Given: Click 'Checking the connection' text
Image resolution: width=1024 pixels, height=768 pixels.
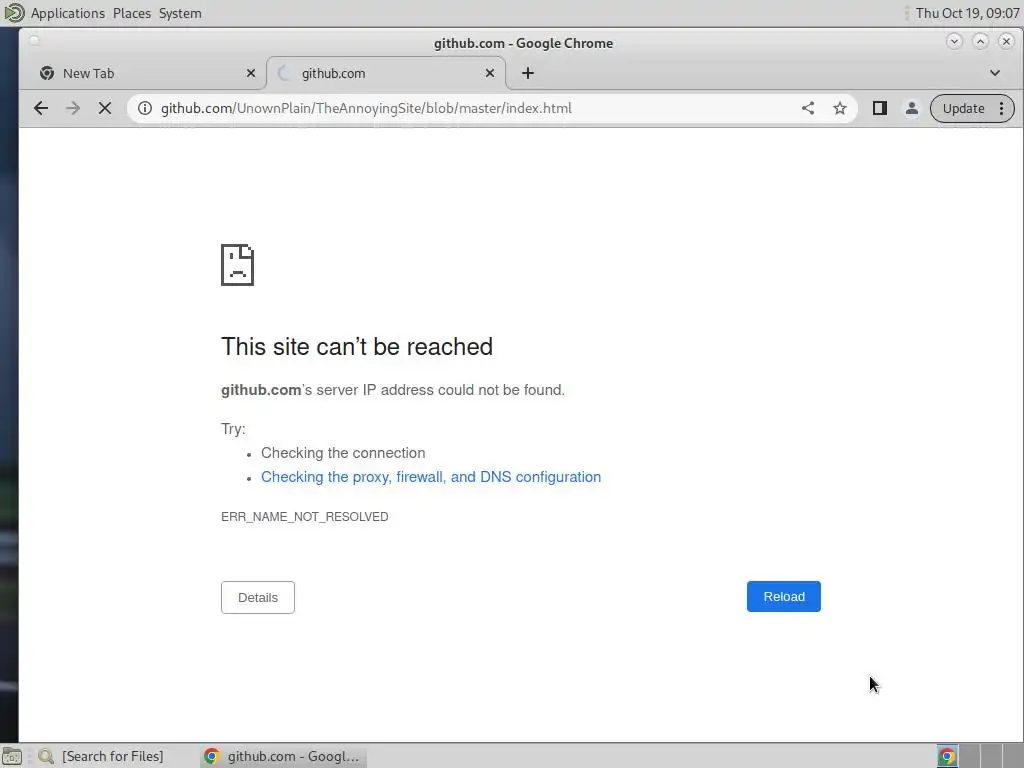Looking at the screenshot, I should [343, 453].
